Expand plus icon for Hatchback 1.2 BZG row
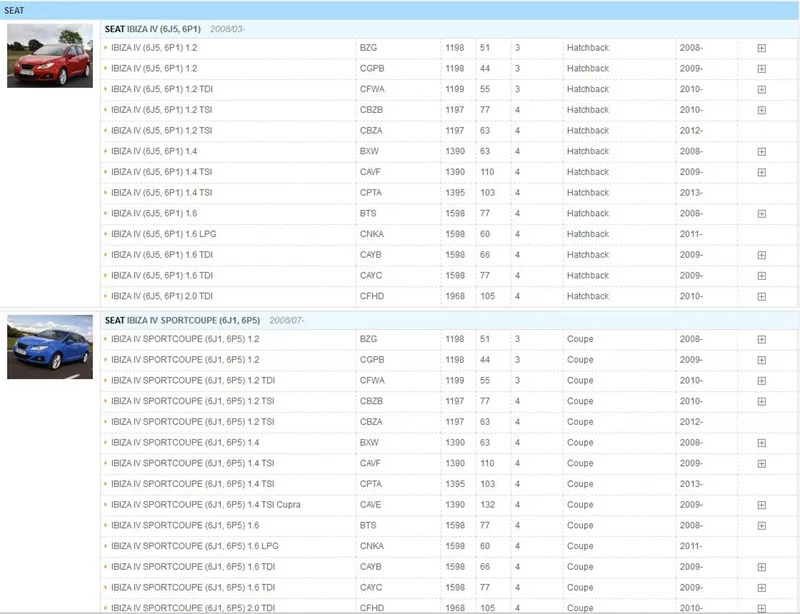Viewport: 800px width, 614px height. (761, 48)
